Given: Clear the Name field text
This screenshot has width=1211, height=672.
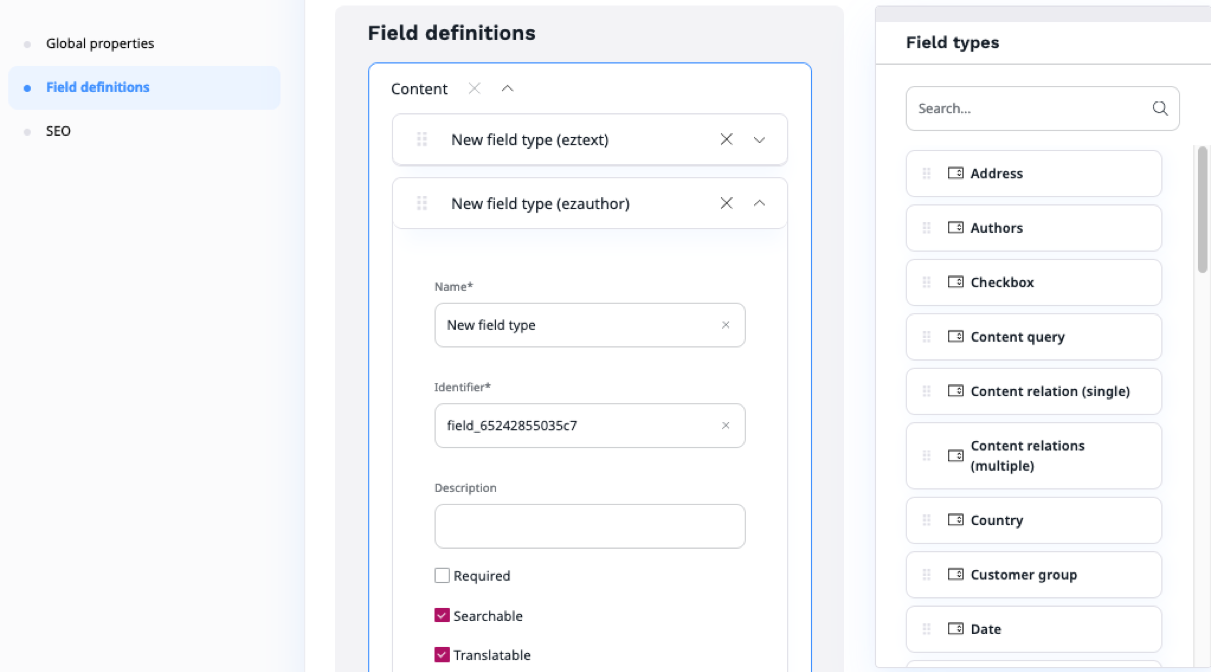Looking at the screenshot, I should click(726, 326).
